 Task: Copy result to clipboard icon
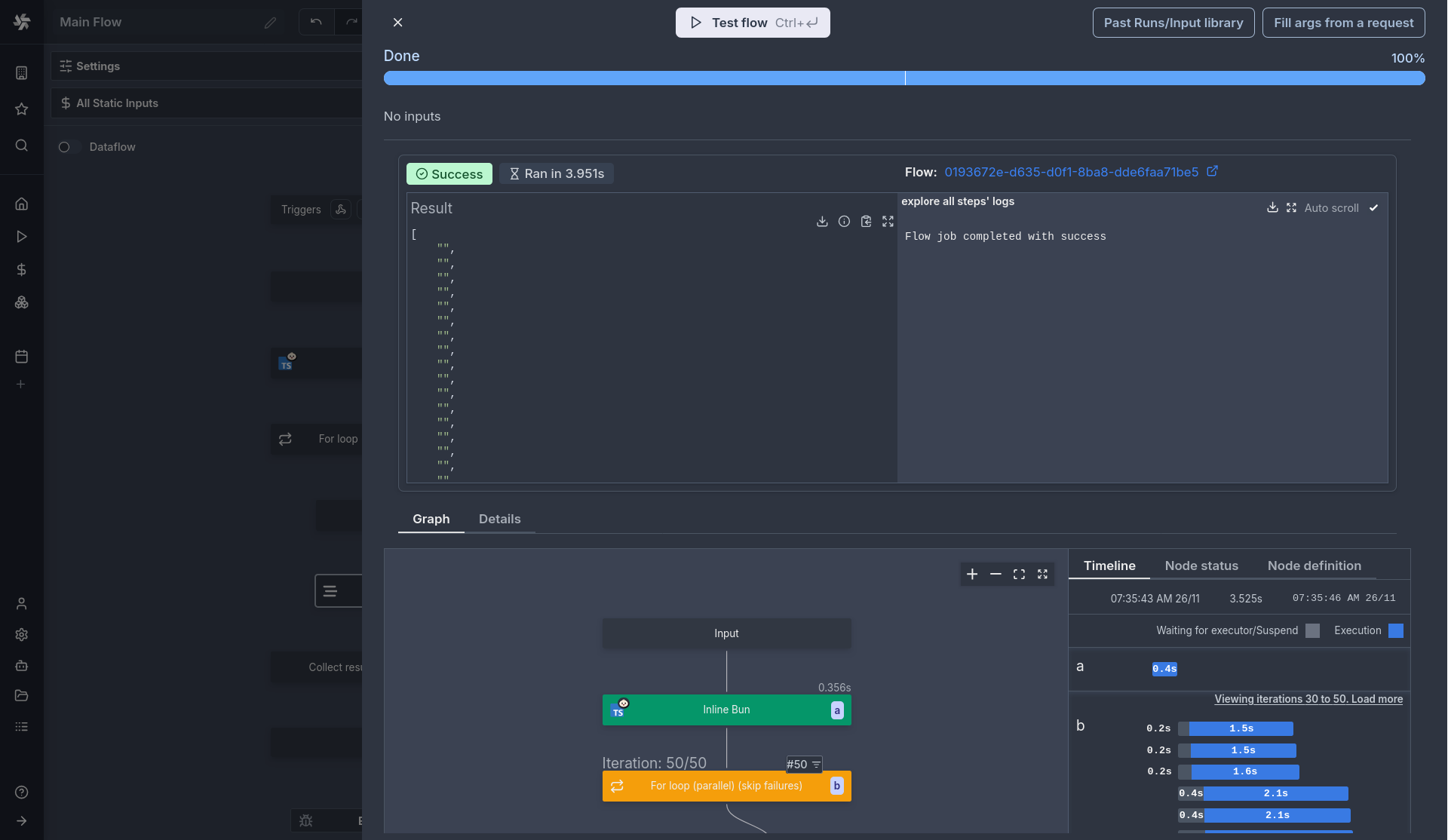click(x=866, y=222)
